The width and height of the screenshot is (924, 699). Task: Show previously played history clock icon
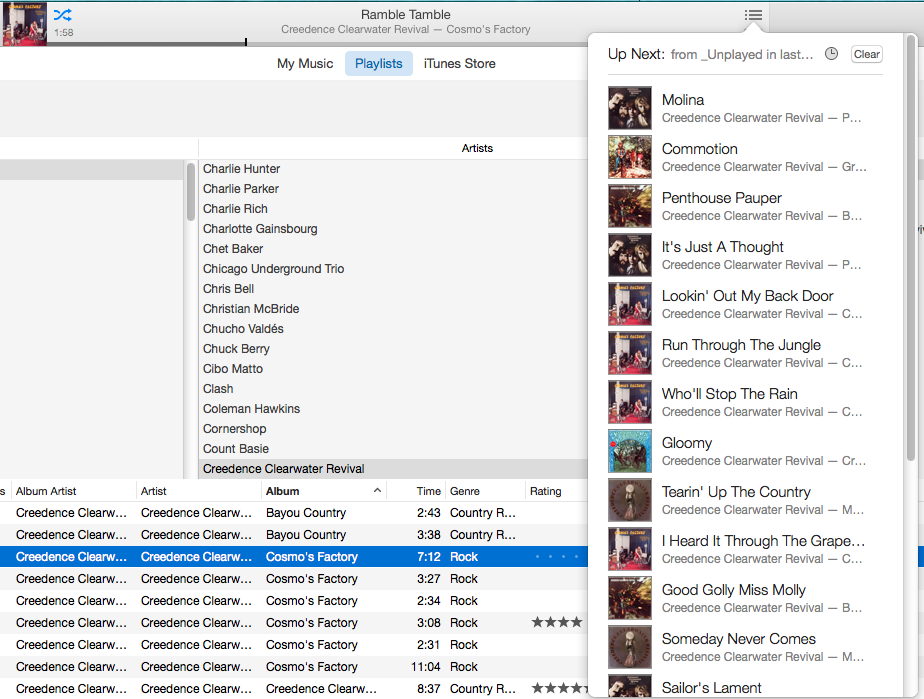click(x=831, y=54)
